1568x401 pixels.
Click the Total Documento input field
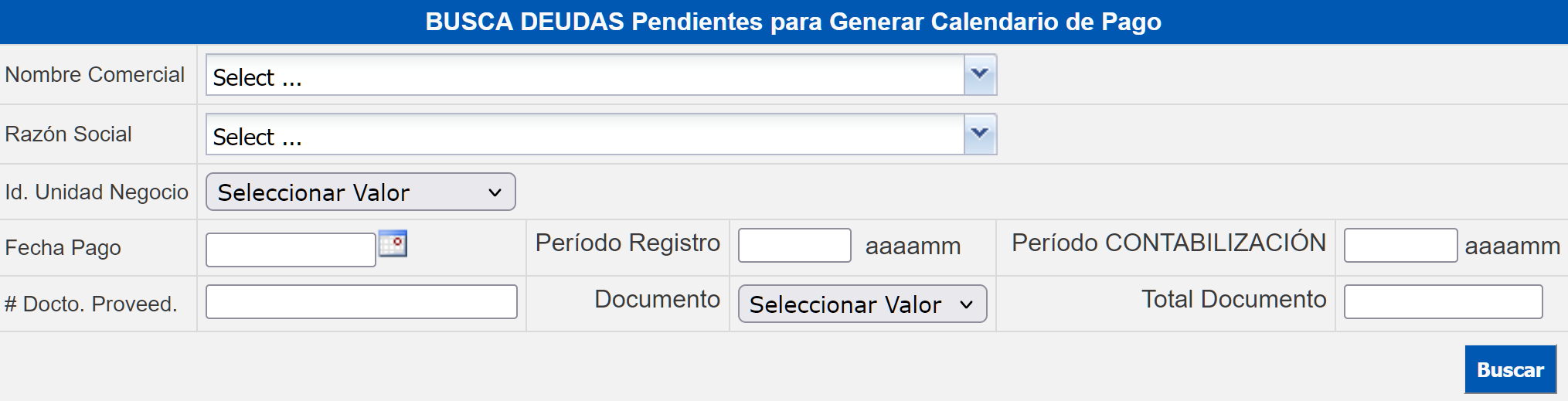1443,301
